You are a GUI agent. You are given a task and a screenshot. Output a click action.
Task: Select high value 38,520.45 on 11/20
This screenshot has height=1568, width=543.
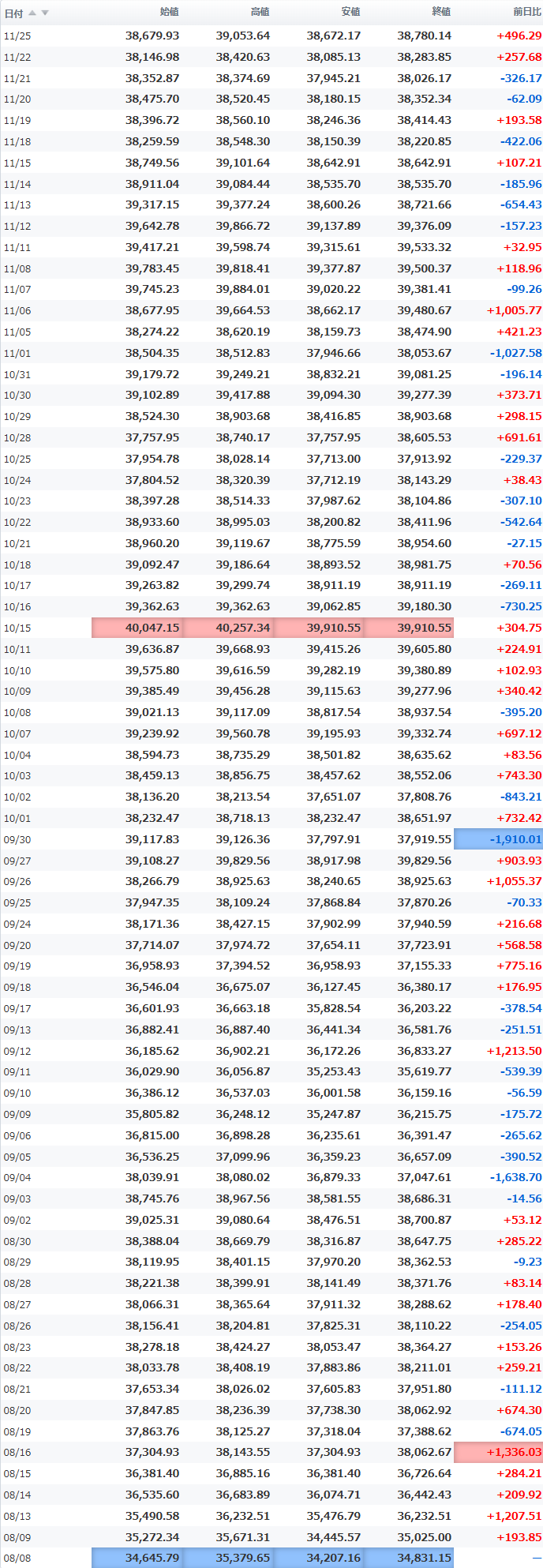pos(243,99)
